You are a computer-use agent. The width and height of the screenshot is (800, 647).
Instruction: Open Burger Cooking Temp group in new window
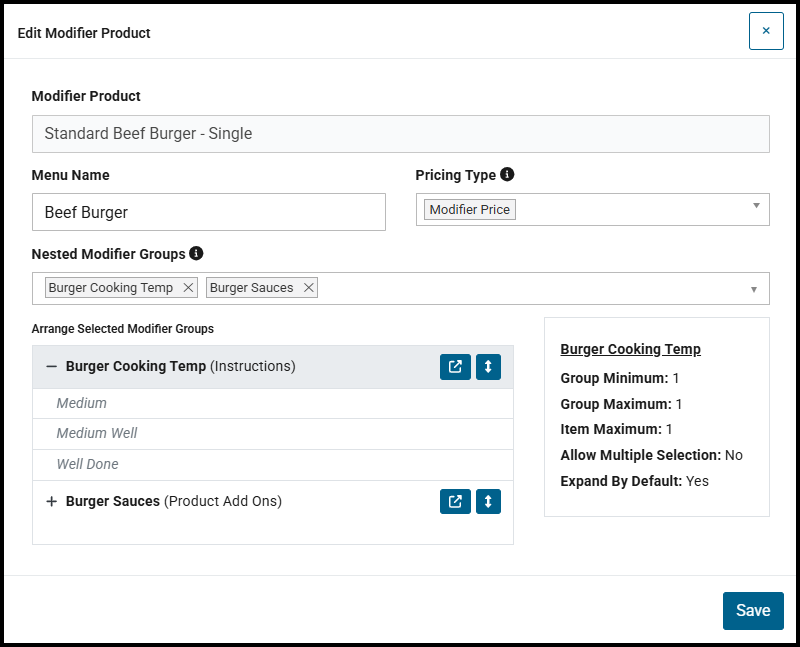455,367
